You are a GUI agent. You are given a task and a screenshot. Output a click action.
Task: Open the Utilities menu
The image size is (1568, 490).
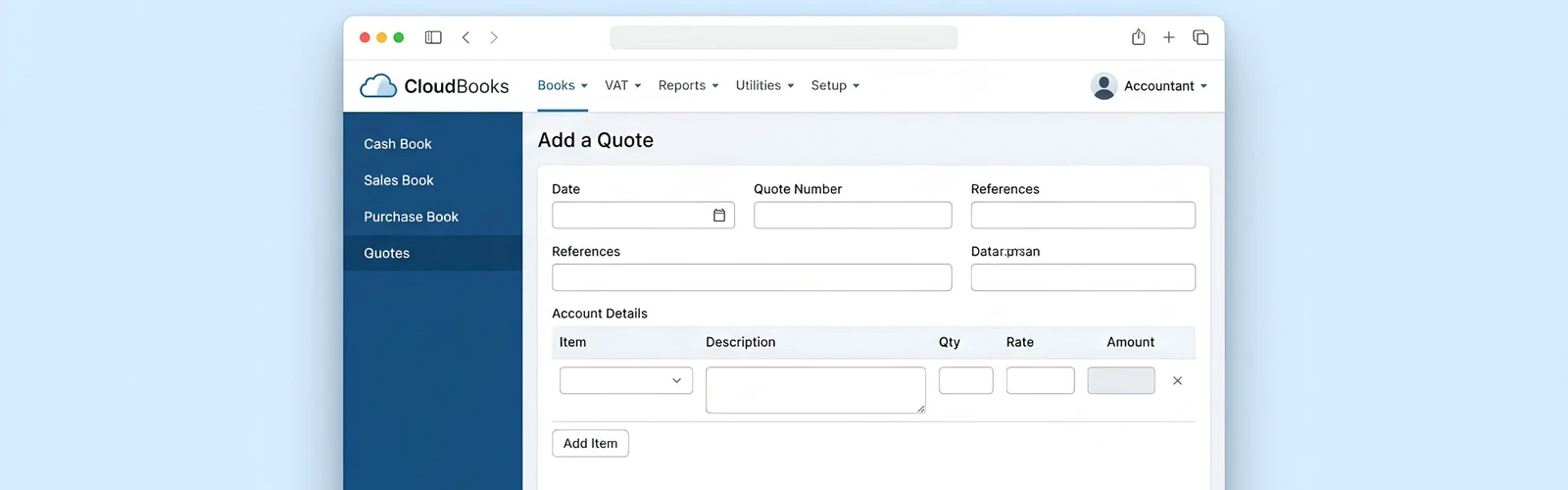pos(764,85)
